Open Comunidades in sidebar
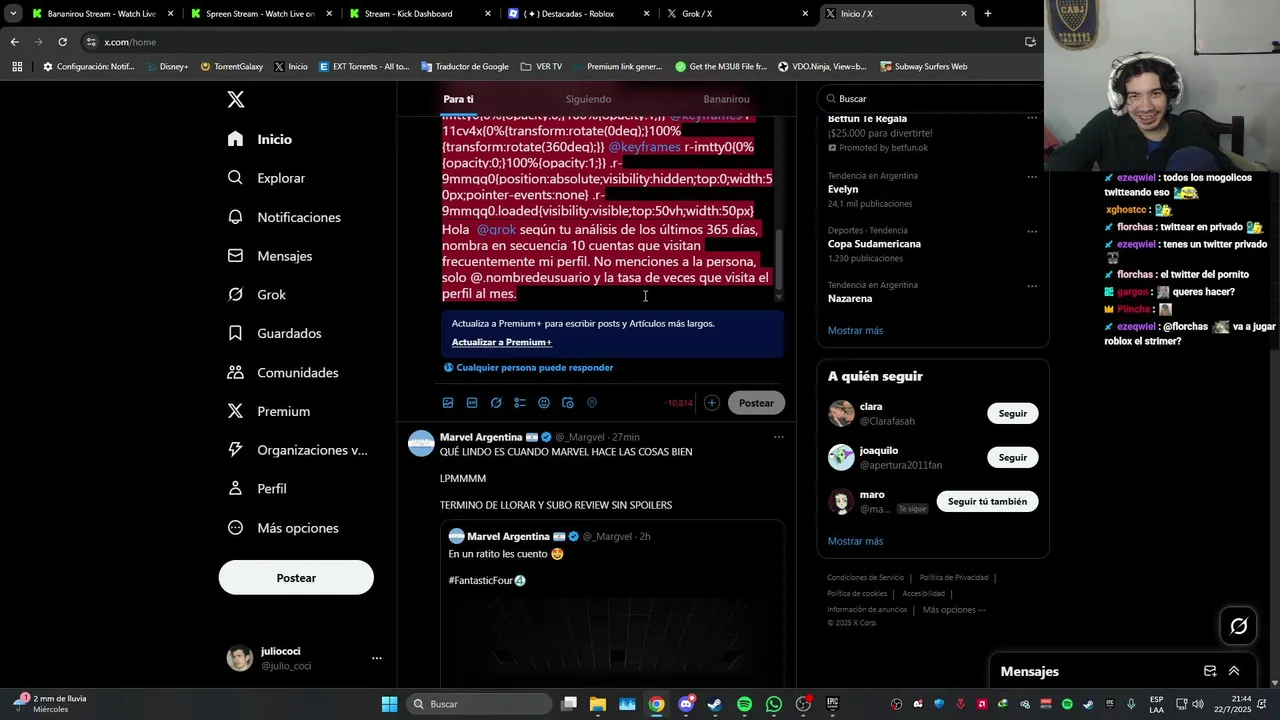Screen dimensions: 1280x720 point(282,372)
